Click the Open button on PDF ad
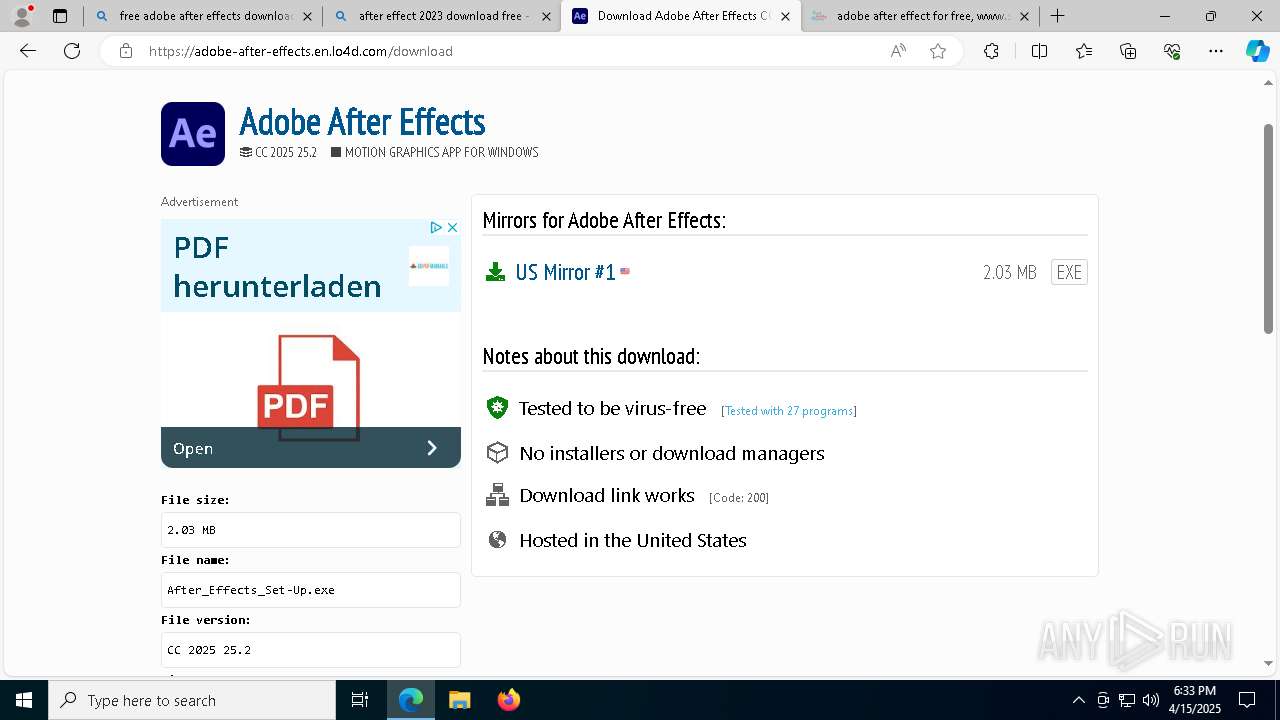 (311, 448)
